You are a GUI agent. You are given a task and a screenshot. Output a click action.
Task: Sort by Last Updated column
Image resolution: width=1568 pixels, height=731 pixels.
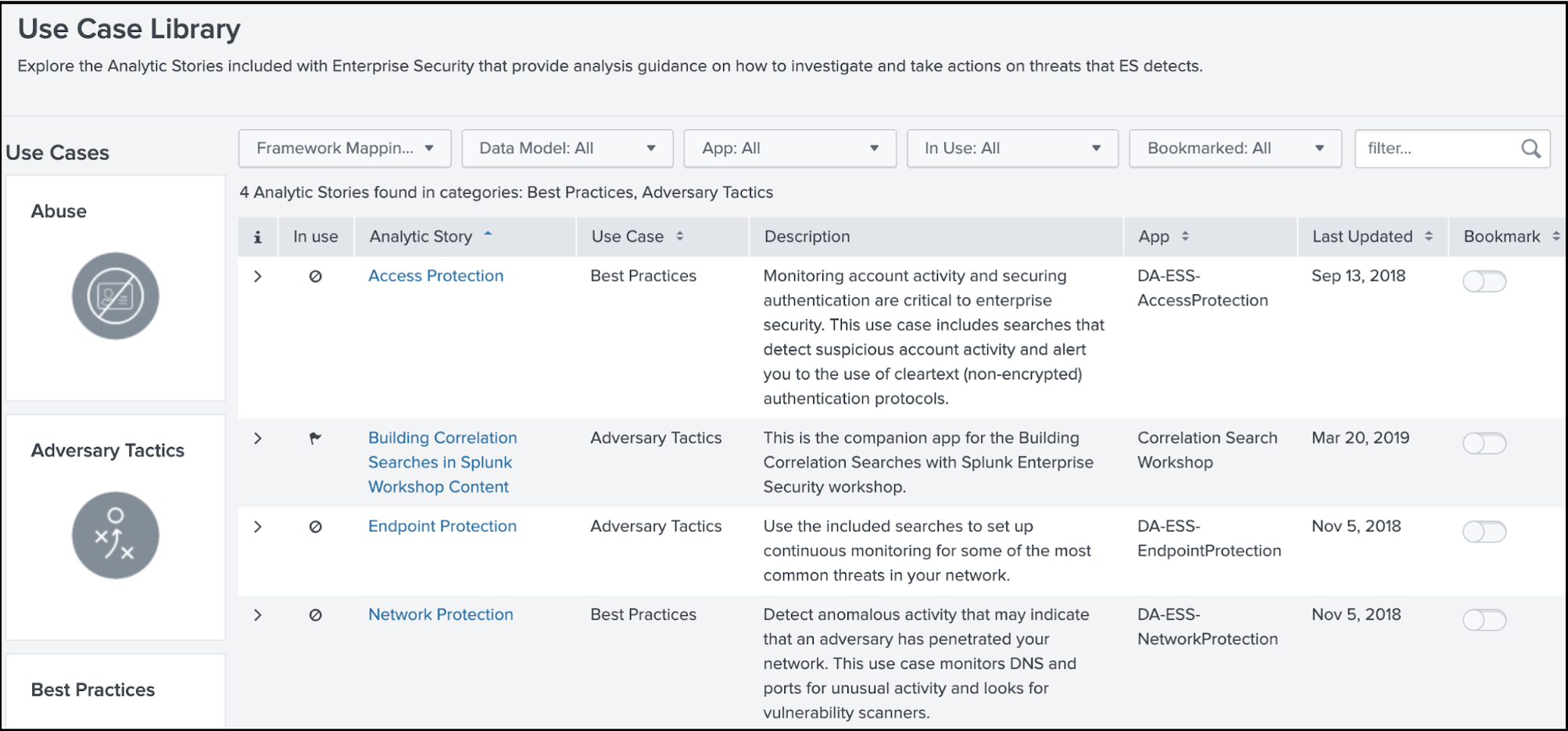(1372, 237)
